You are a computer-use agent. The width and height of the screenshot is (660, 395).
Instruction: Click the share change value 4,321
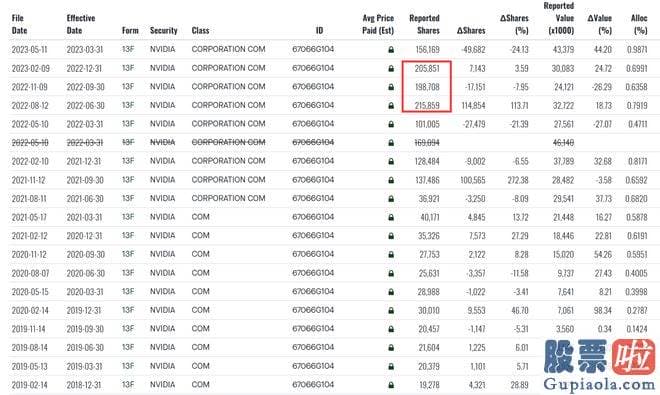[x=477, y=385]
